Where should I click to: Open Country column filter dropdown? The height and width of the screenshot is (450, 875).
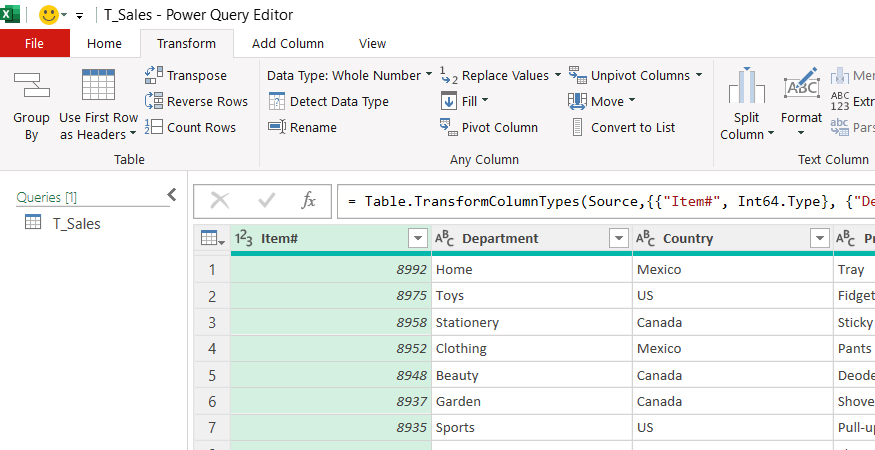point(819,239)
